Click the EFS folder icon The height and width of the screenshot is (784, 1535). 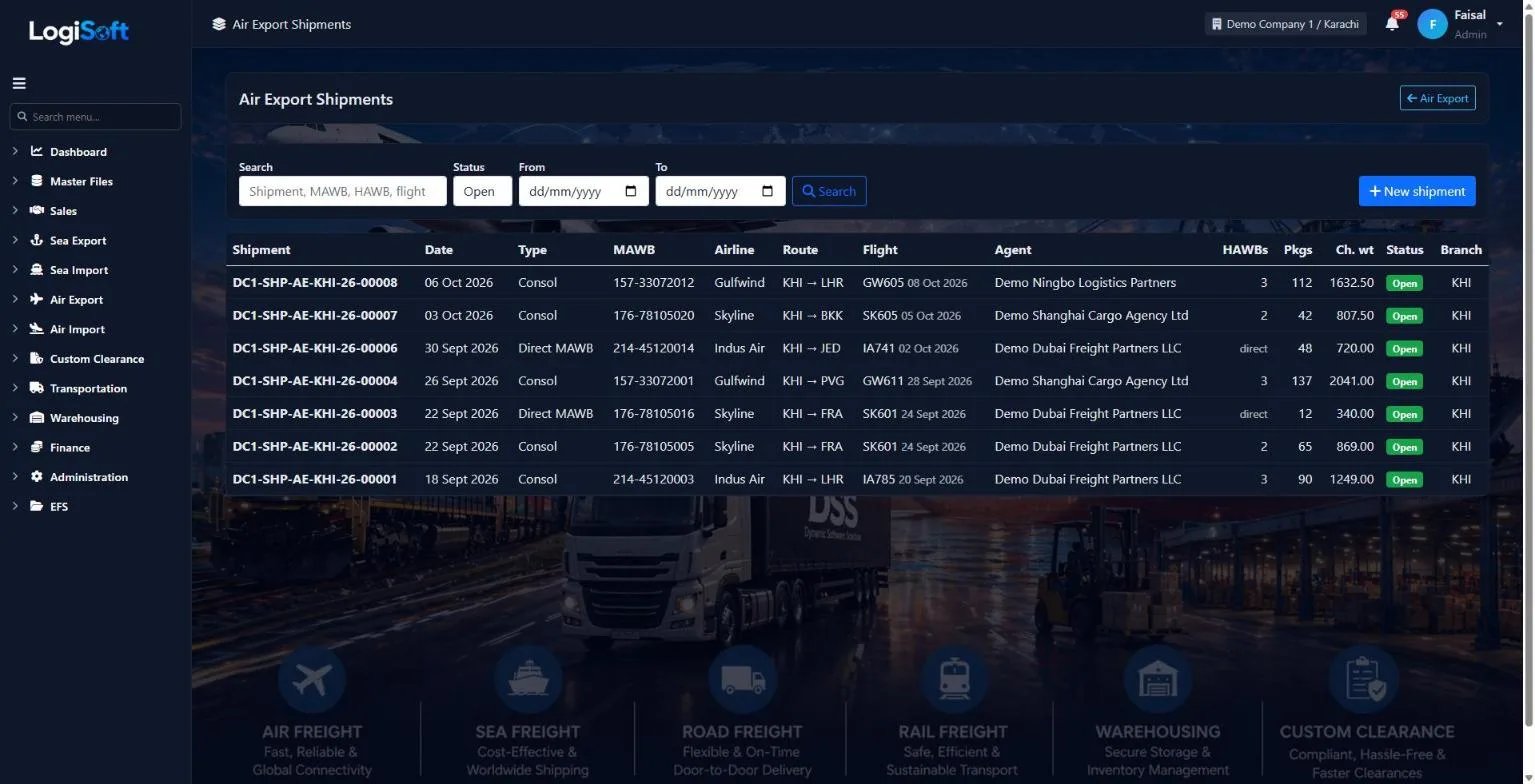(x=37, y=506)
